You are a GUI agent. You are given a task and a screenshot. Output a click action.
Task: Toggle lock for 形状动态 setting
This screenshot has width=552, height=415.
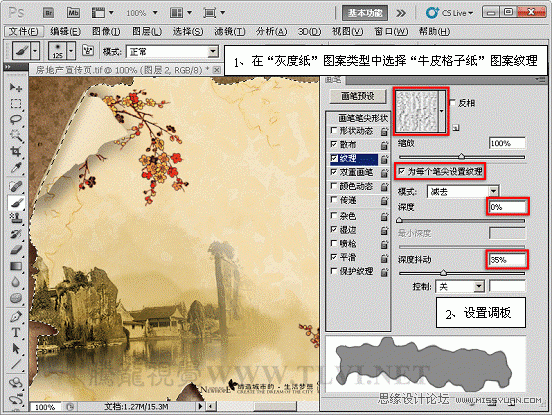coord(384,132)
